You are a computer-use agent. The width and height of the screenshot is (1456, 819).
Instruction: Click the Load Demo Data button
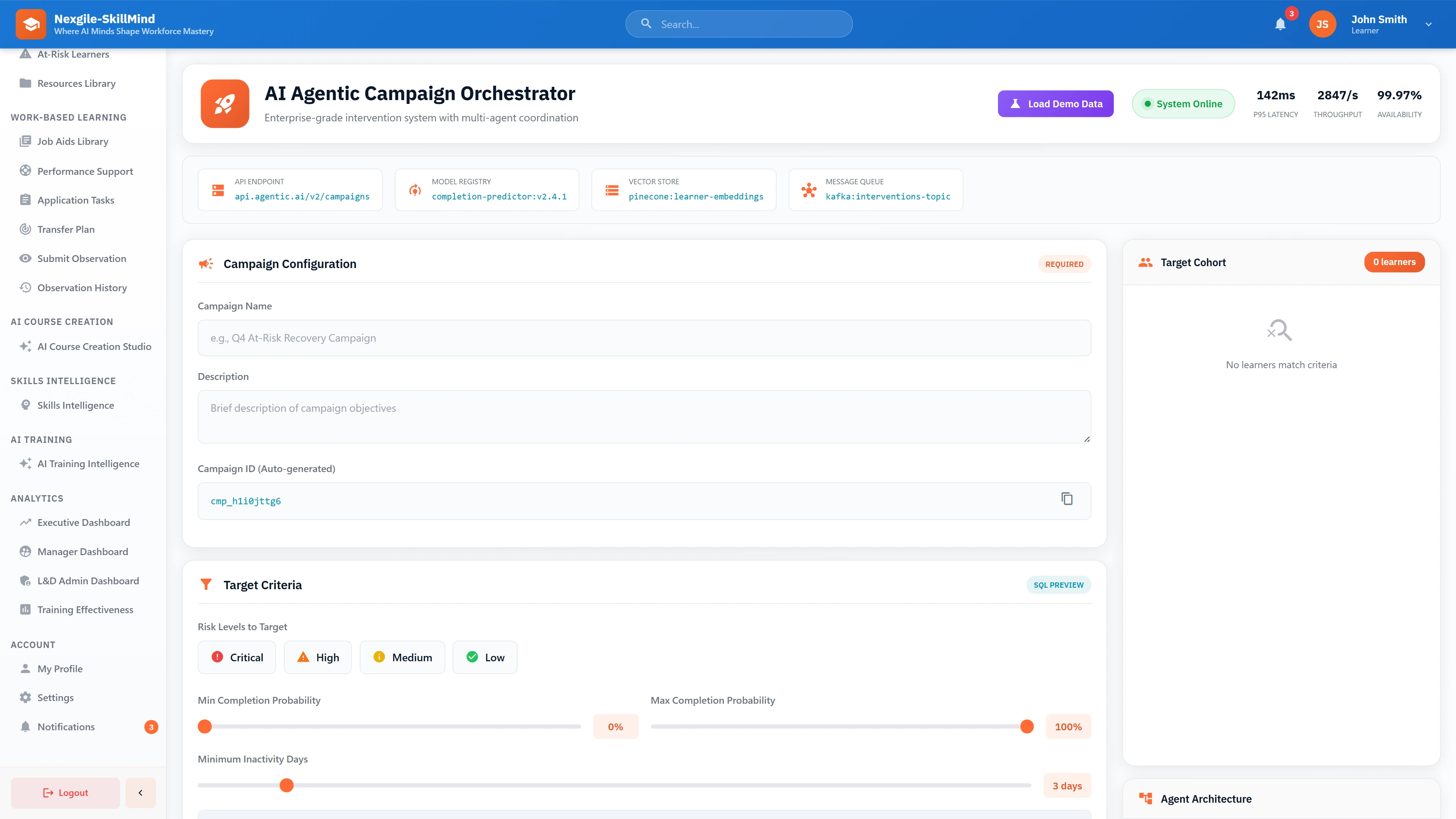[x=1055, y=104]
